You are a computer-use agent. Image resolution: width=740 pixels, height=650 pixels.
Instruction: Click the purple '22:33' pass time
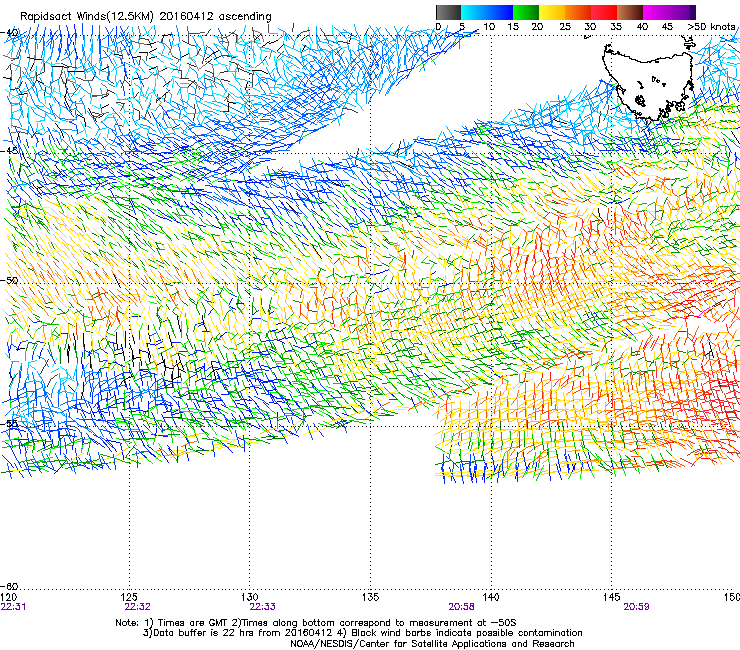click(262, 607)
